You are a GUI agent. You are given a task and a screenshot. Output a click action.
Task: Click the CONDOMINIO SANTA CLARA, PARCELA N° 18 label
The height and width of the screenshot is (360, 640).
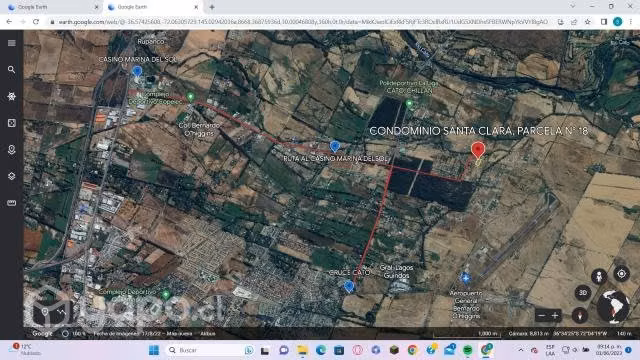click(x=478, y=131)
